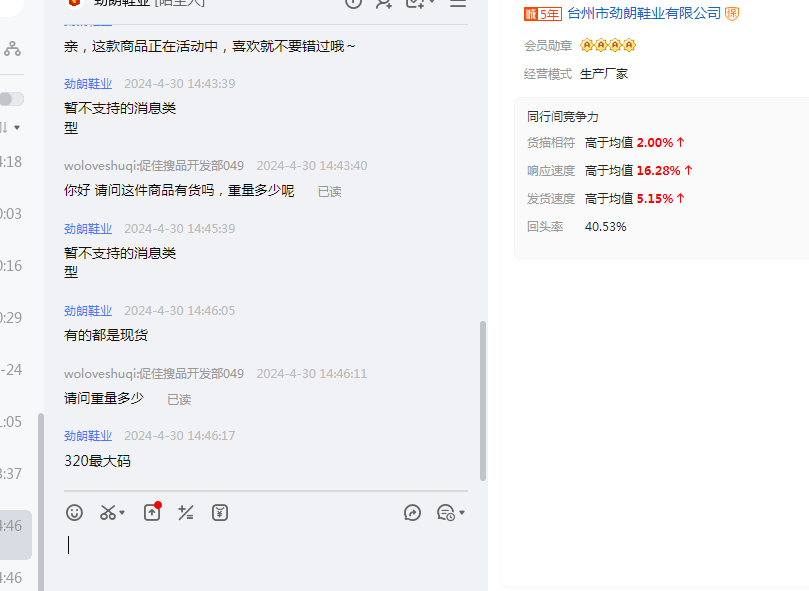Expand the chat history dropdown arrow

coord(462,513)
